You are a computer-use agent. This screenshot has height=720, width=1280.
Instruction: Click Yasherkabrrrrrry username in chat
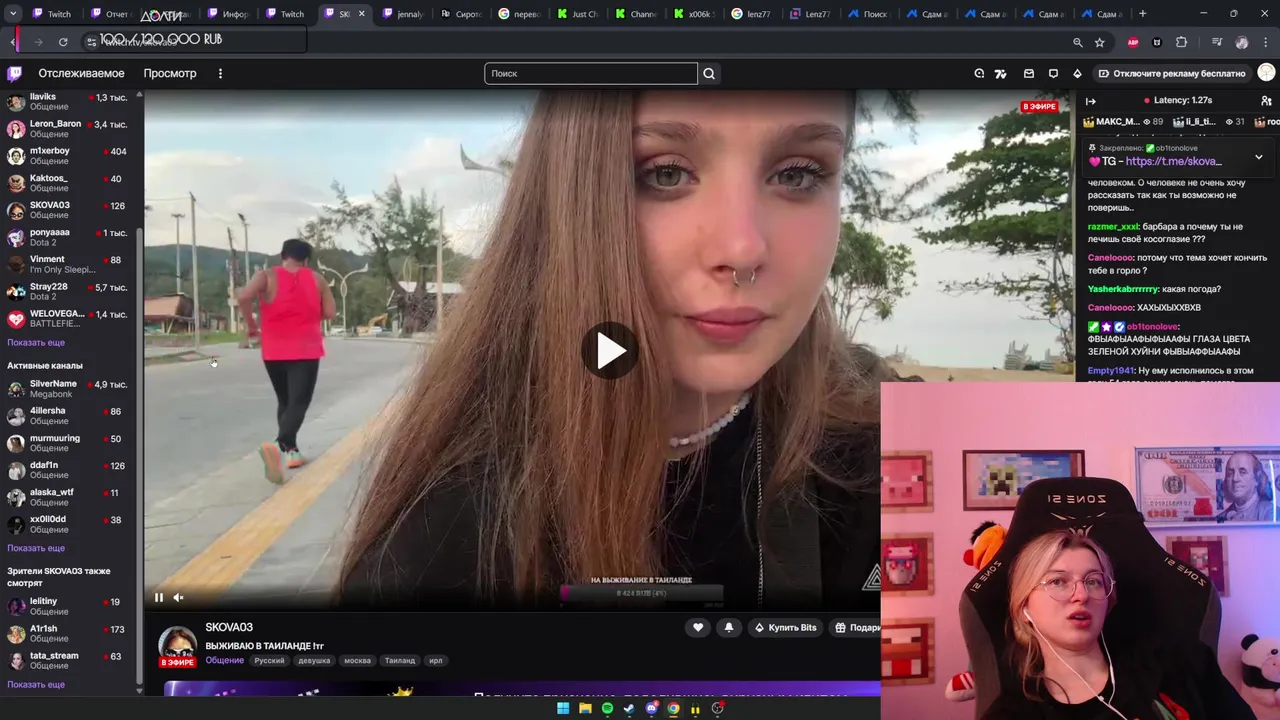(1123, 289)
